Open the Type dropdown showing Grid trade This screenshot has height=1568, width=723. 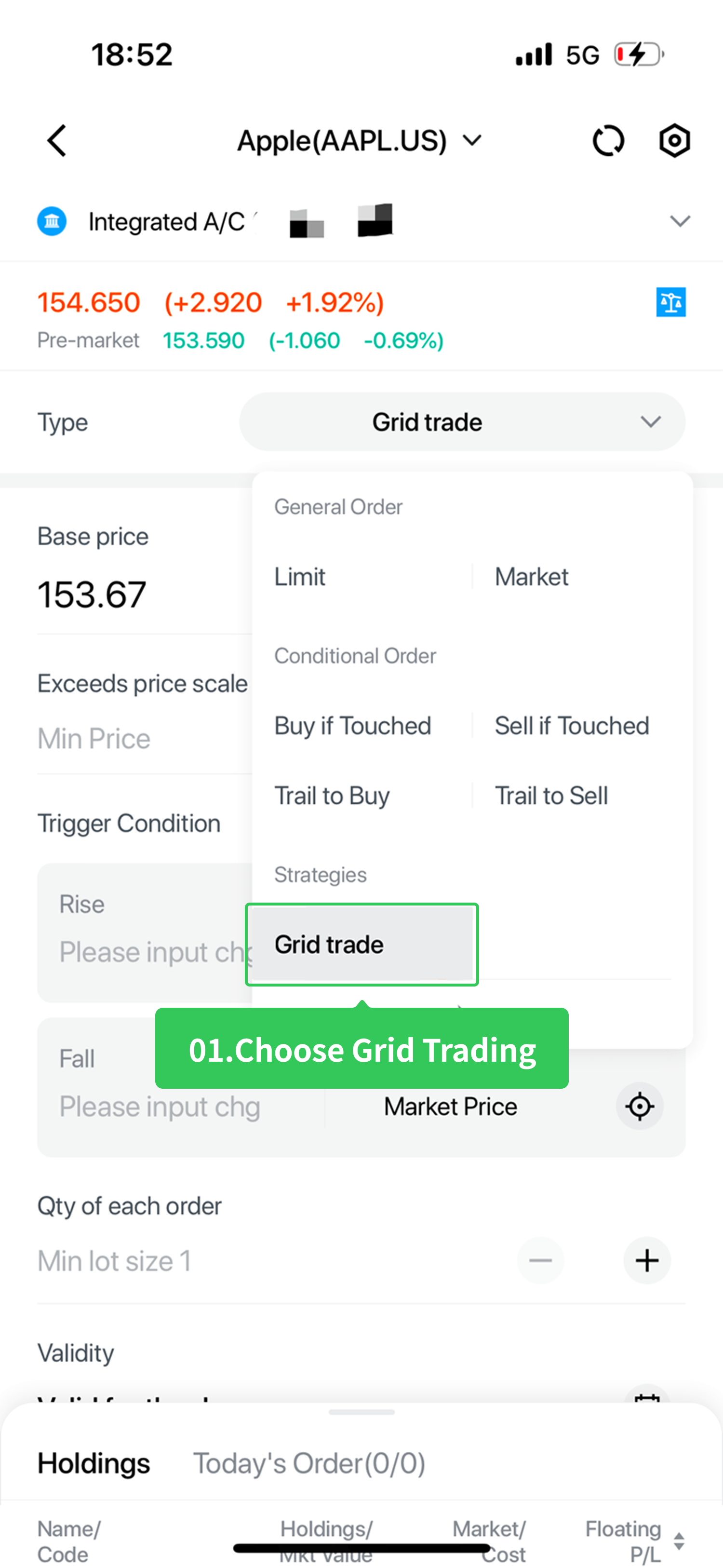462,422
